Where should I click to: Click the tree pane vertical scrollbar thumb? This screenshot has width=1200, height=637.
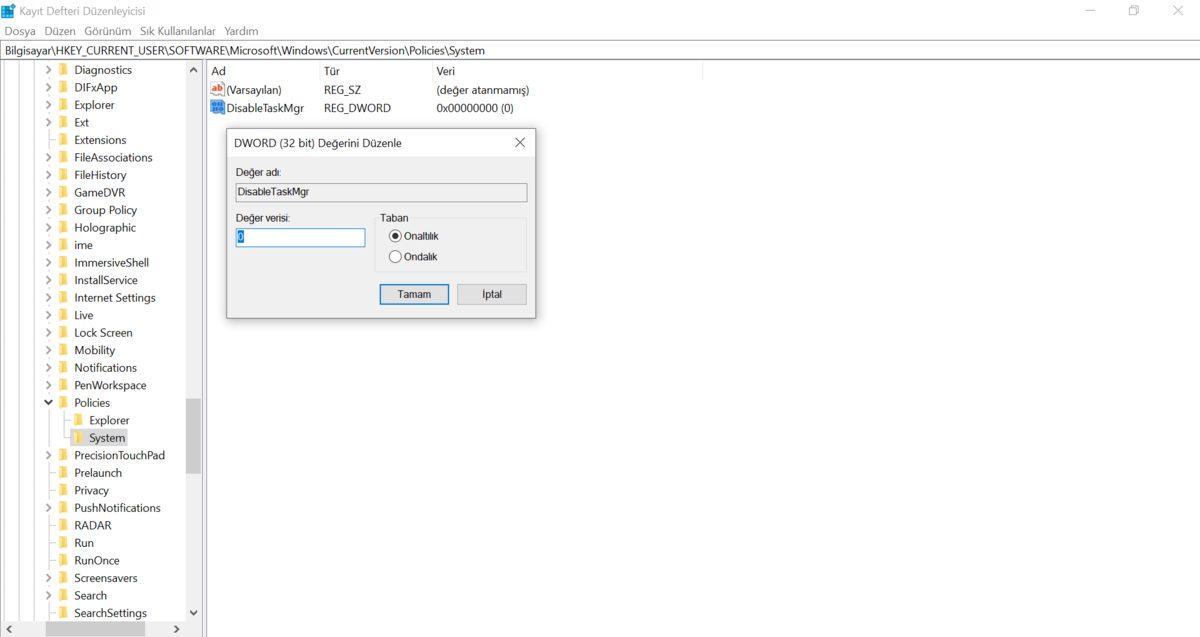coord(193,435)
